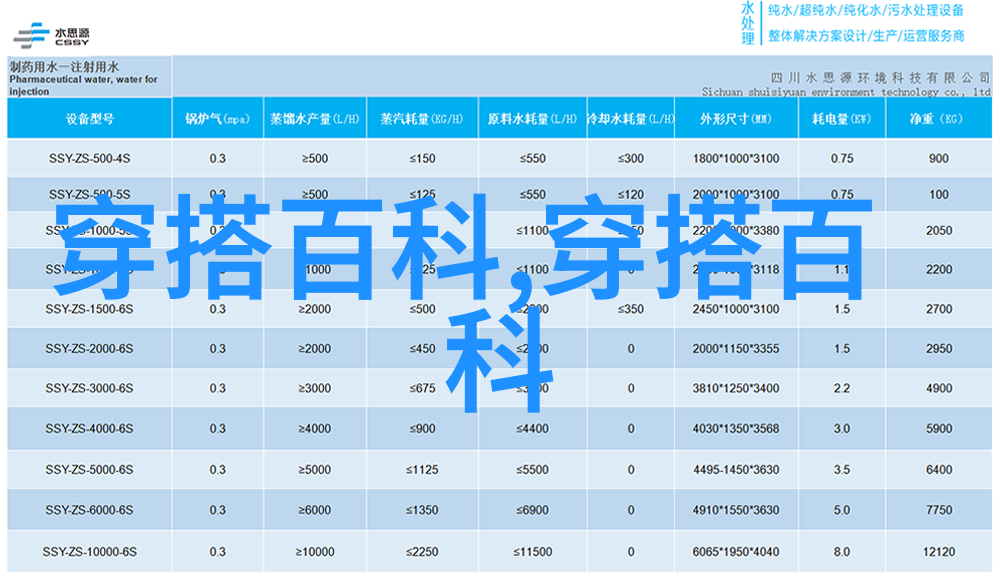The width and height of the screenshot is (1000, 581).
Task: Click dimensions 4495-1450*3630
Action: [736, 469]
